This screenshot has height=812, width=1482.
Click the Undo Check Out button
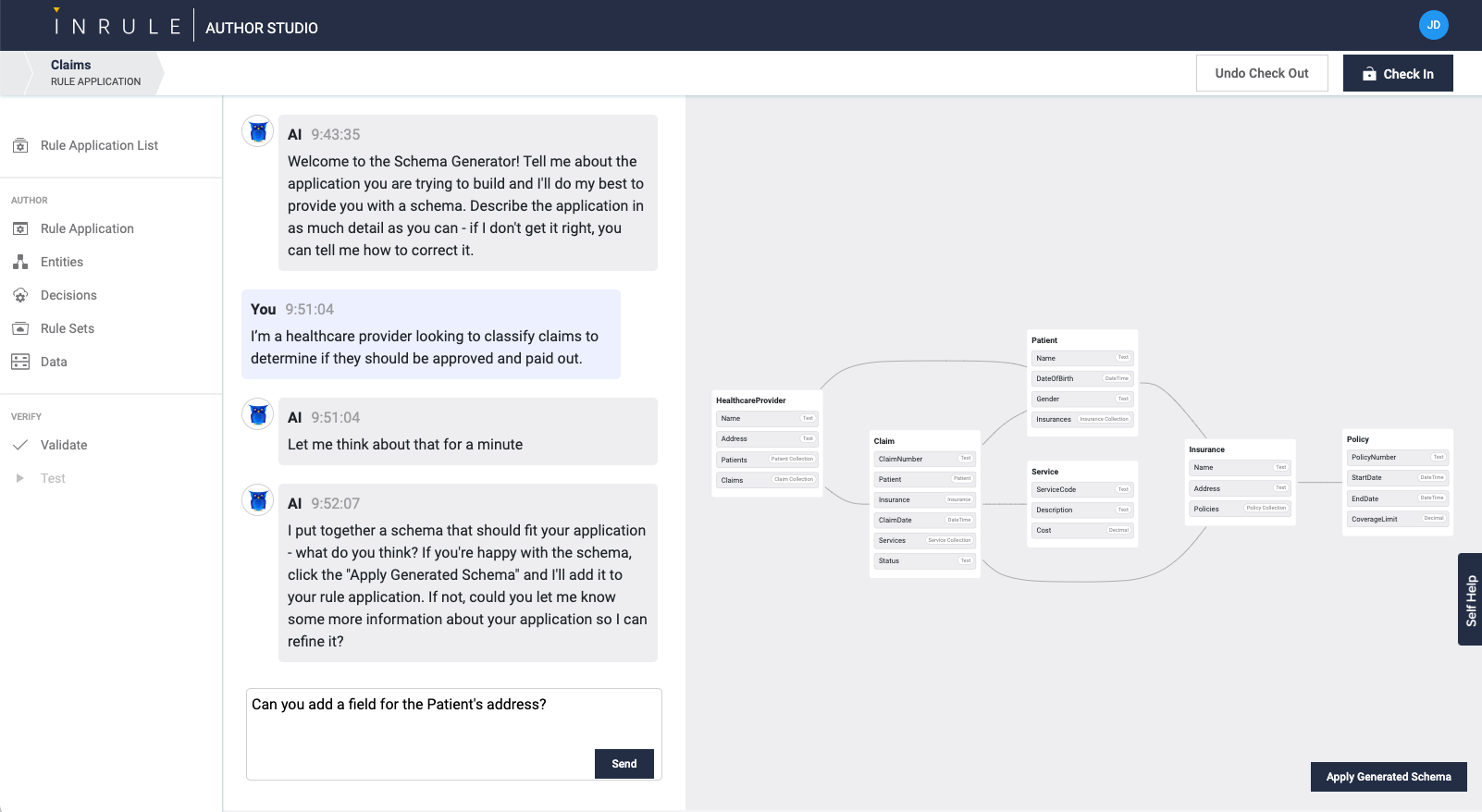[x=1261, y=73]
